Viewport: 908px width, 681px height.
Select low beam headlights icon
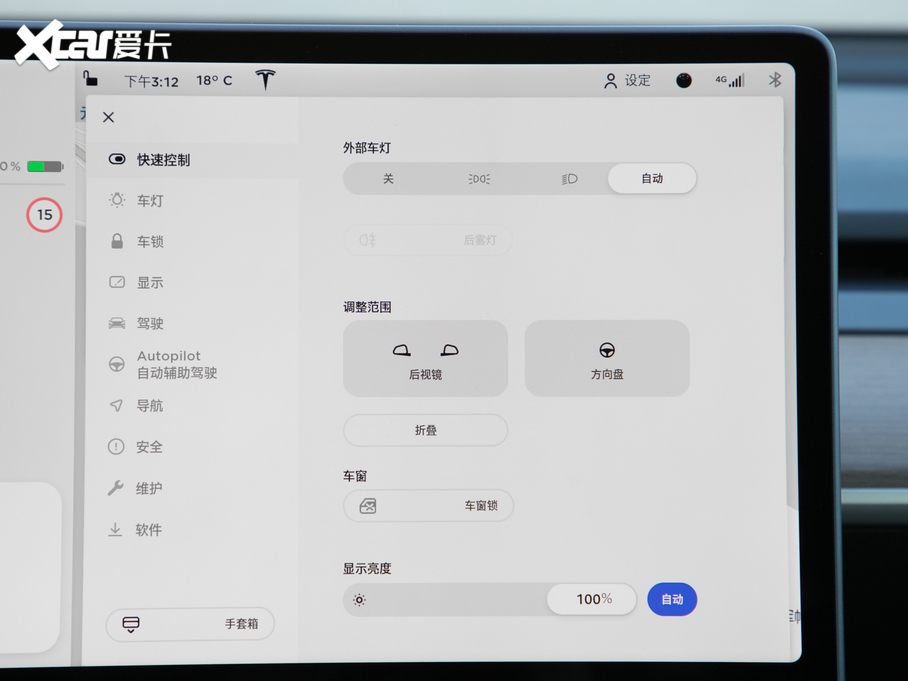tap(569, 179)
